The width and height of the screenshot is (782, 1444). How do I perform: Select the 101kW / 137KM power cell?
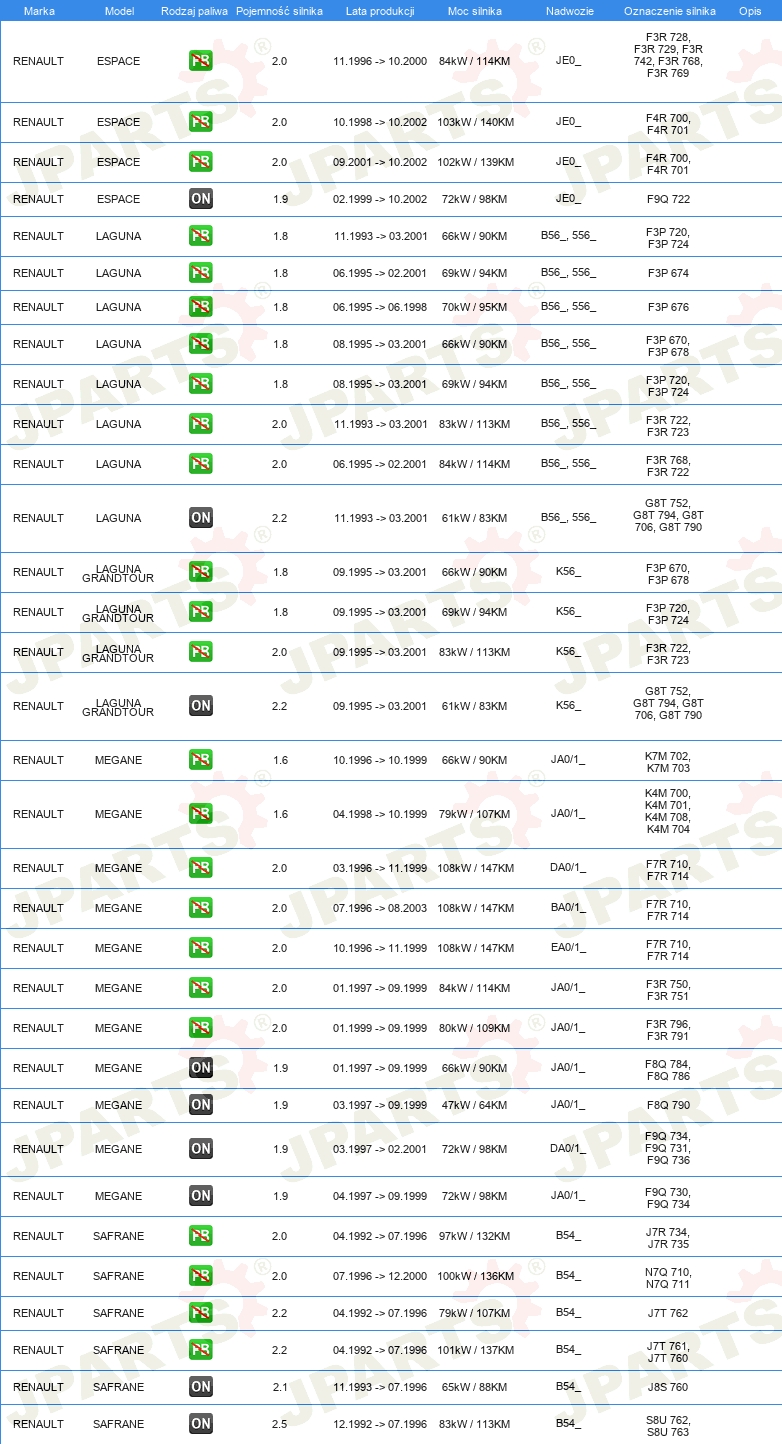pyautogui.click(x=476, y=1350)
